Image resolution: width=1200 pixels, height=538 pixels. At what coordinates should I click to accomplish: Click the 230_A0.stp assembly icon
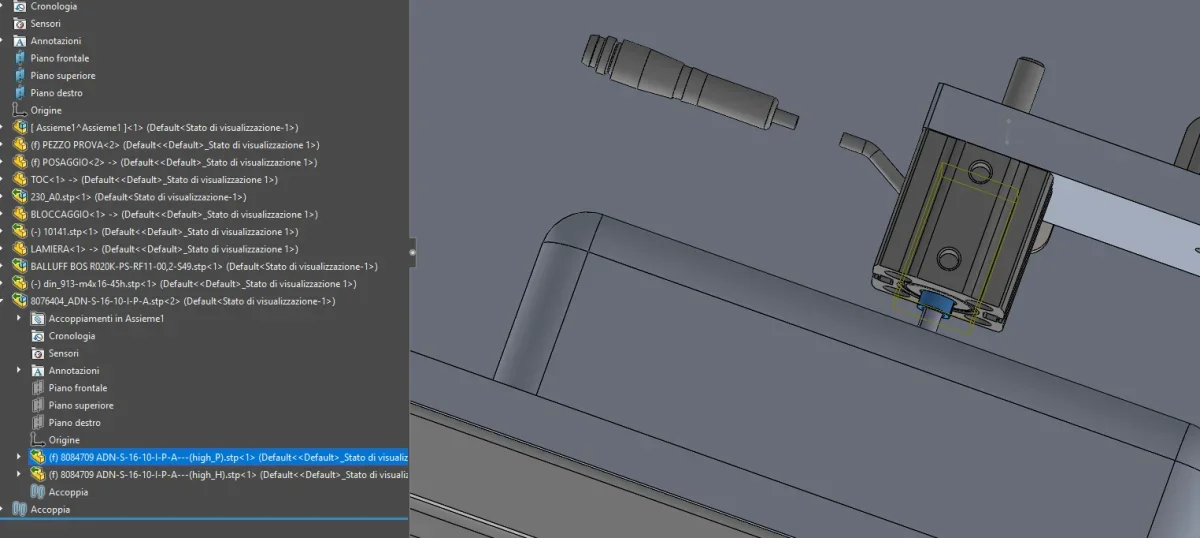(x=19, y=197)
